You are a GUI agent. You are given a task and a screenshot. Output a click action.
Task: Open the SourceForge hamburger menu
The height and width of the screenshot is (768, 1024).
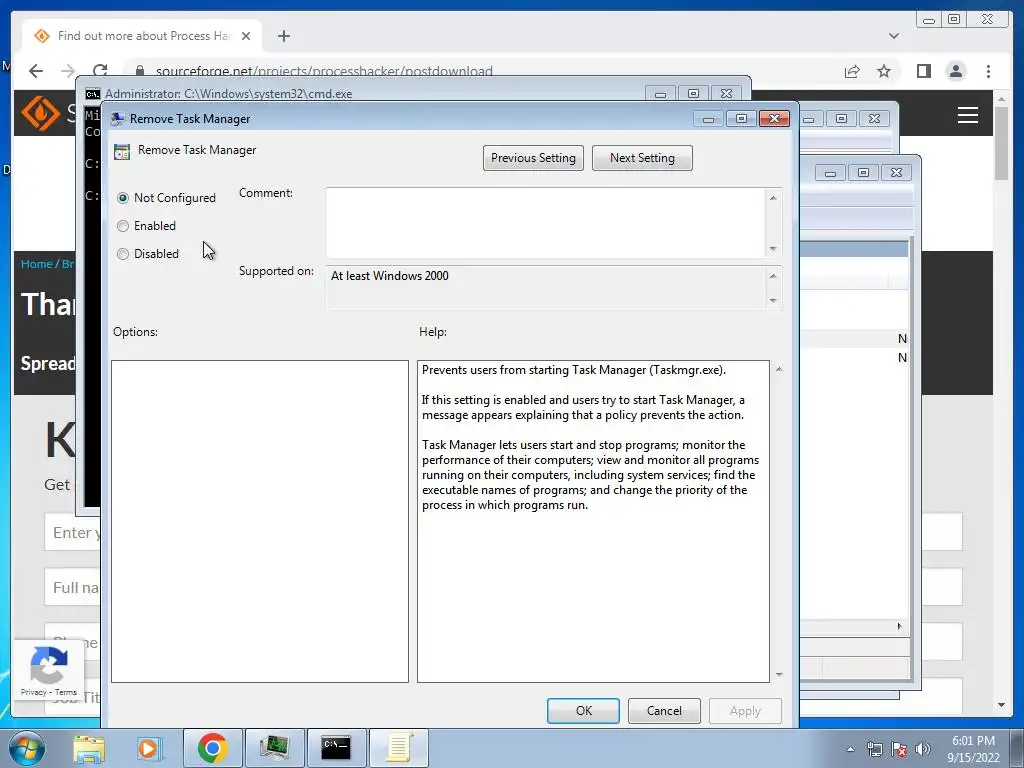click(x=967, y=115)
